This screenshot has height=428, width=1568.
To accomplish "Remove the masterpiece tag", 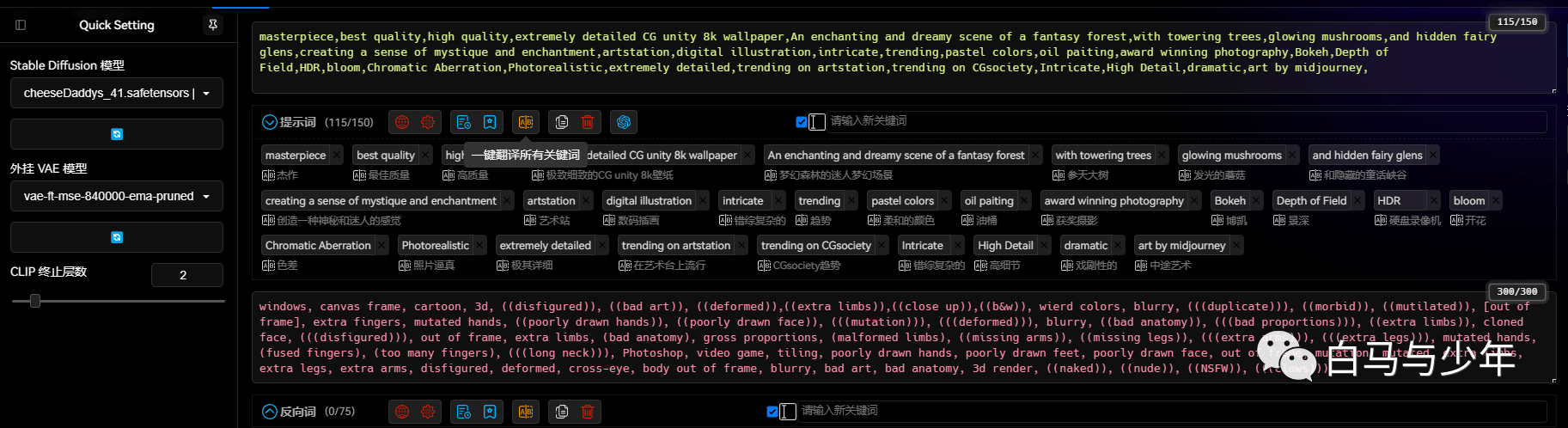I will (337, 156).
